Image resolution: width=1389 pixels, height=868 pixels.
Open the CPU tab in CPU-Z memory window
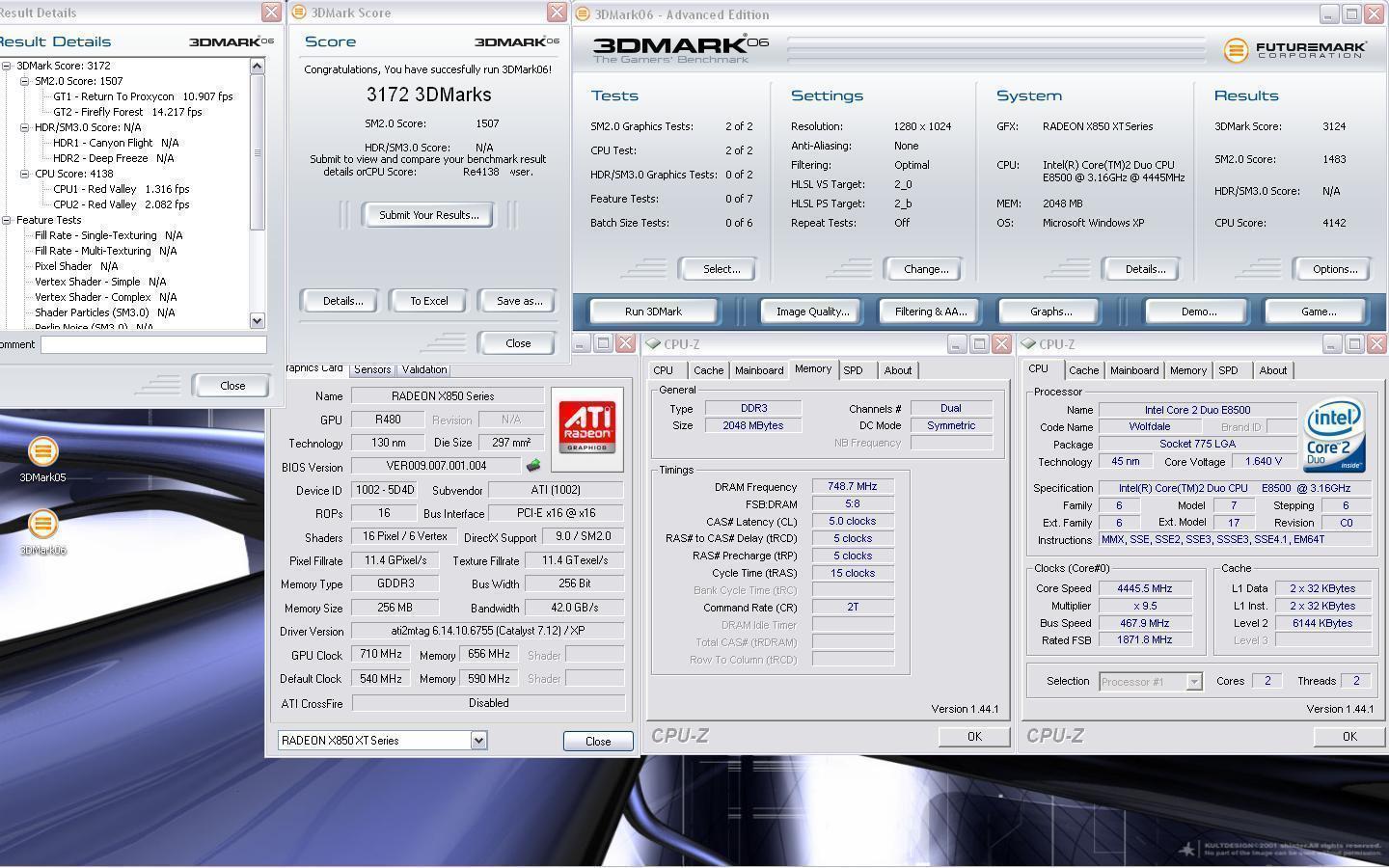click(664, 370)
